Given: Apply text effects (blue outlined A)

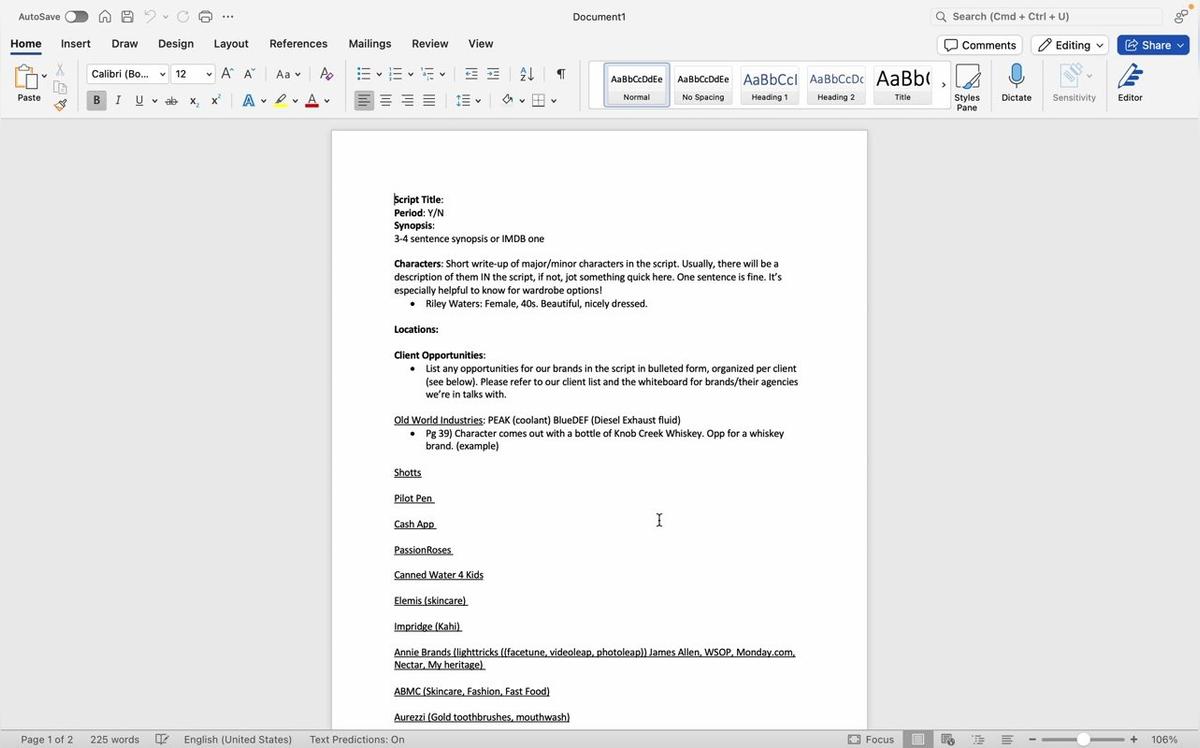Looking at the screenshot, I should point(248,100).
